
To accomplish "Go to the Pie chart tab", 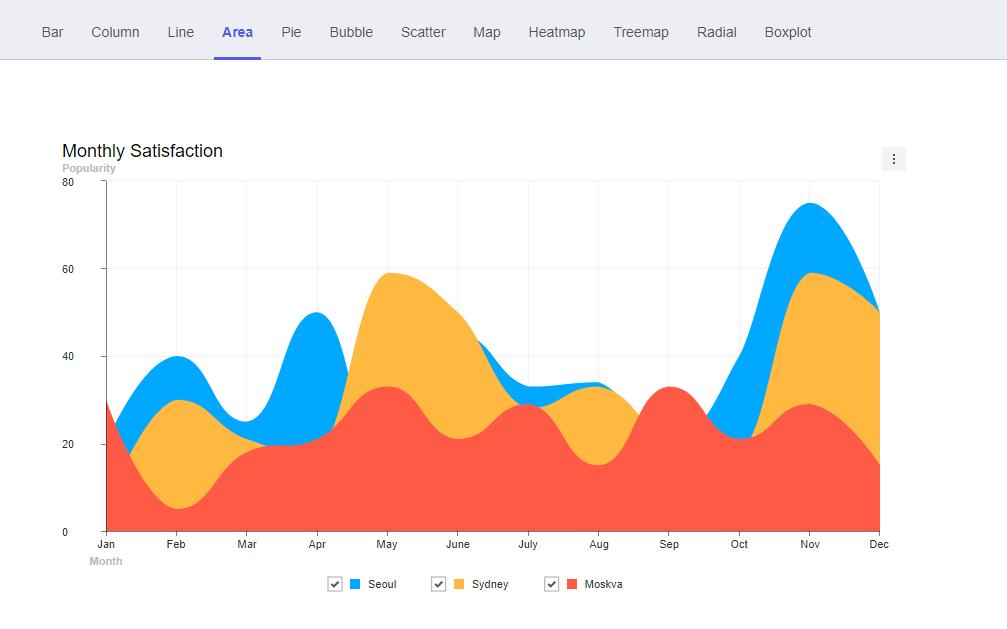I will coord(291,32).
